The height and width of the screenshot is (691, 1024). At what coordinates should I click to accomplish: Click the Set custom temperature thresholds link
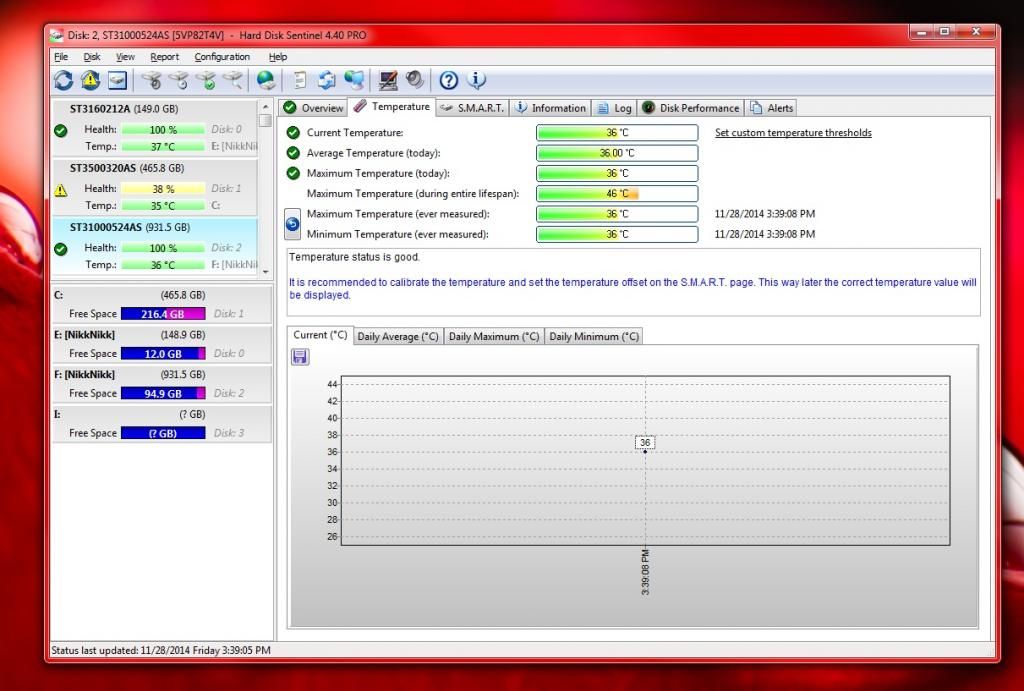(793, 133)
